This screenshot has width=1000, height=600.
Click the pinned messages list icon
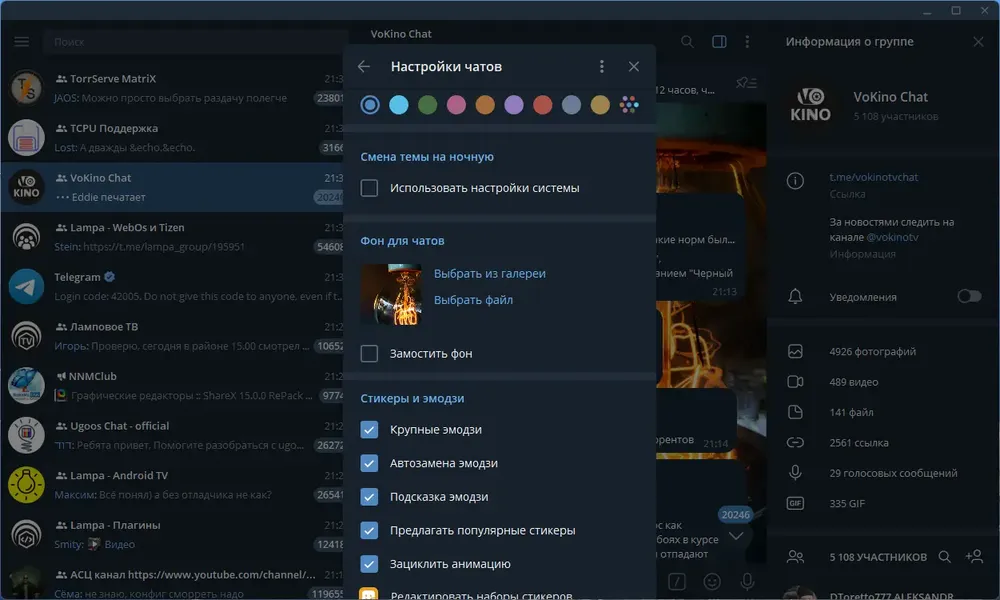[746, 83]
